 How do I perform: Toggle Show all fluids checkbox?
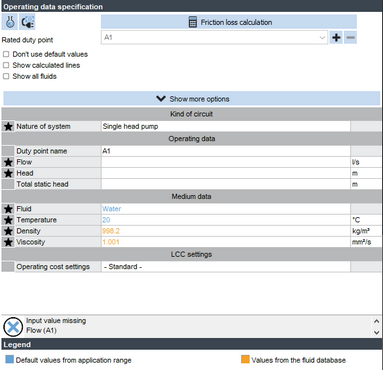[6, 76]
